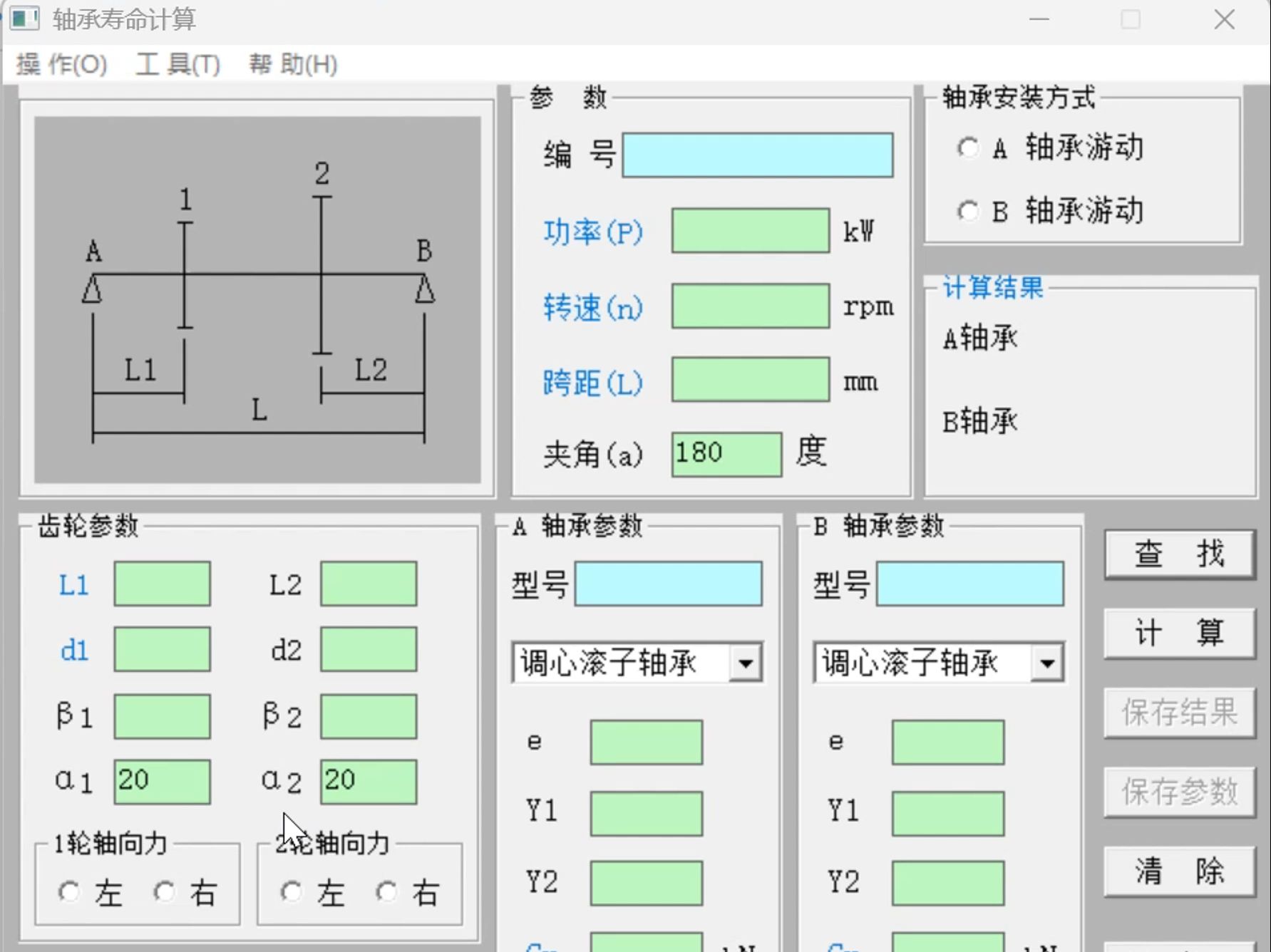Open the 工具(T) menu
Image resolution: width=1271 pixels, height=952 pixels.
pos(177,65)
